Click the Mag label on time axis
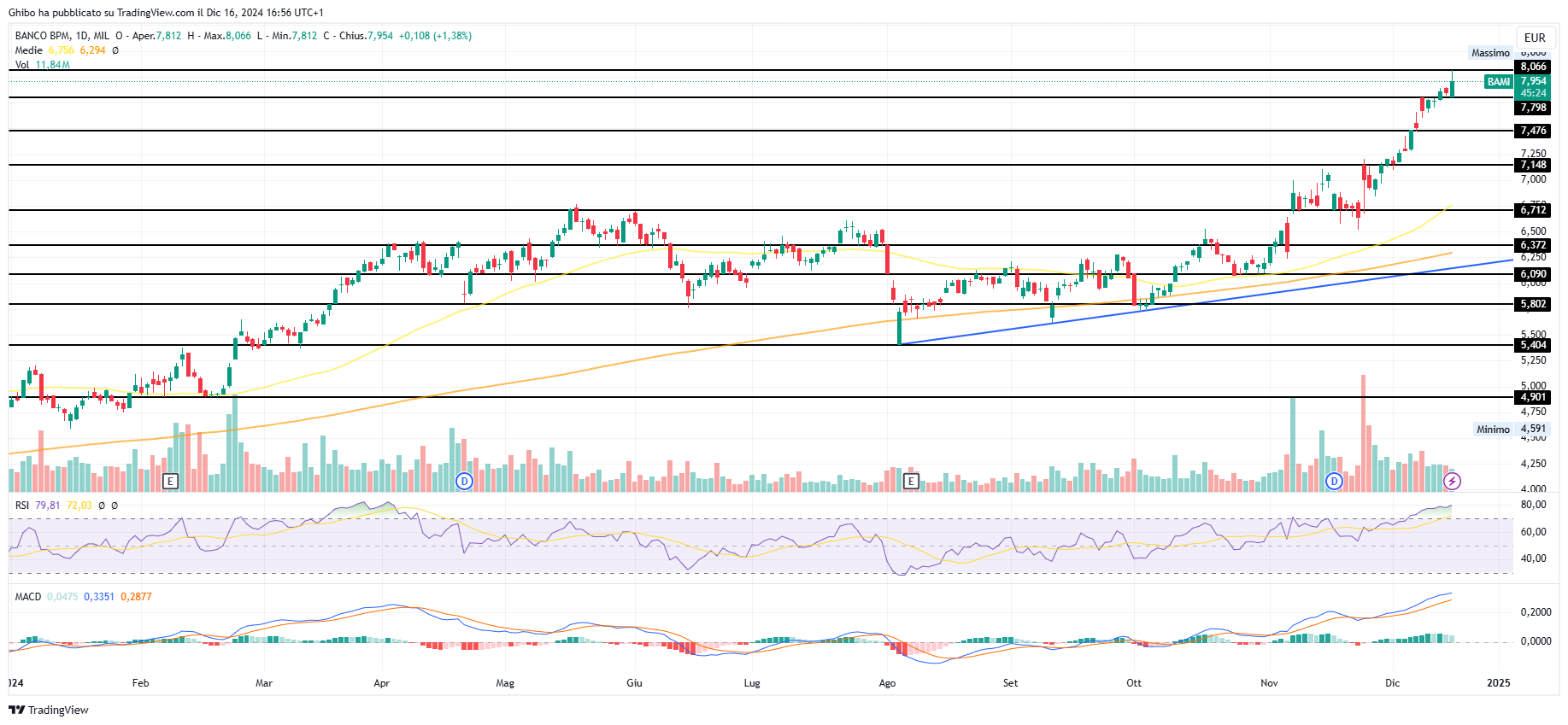1568x725 pixels. 505,683
